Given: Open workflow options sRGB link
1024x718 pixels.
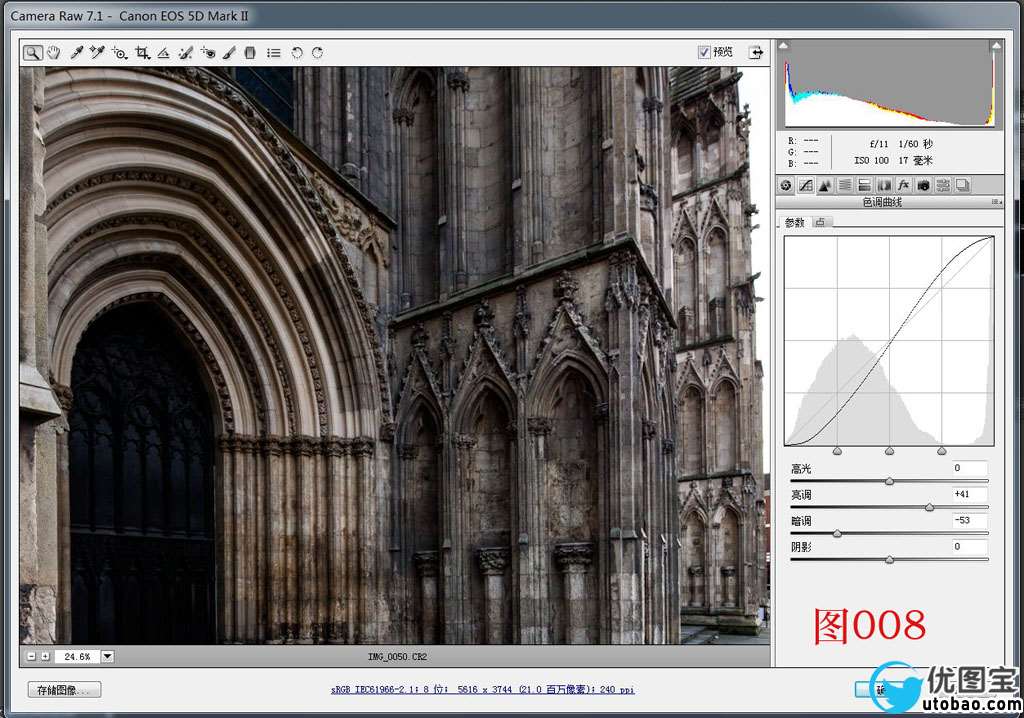Looking at the screenshot, I should 482,690.
